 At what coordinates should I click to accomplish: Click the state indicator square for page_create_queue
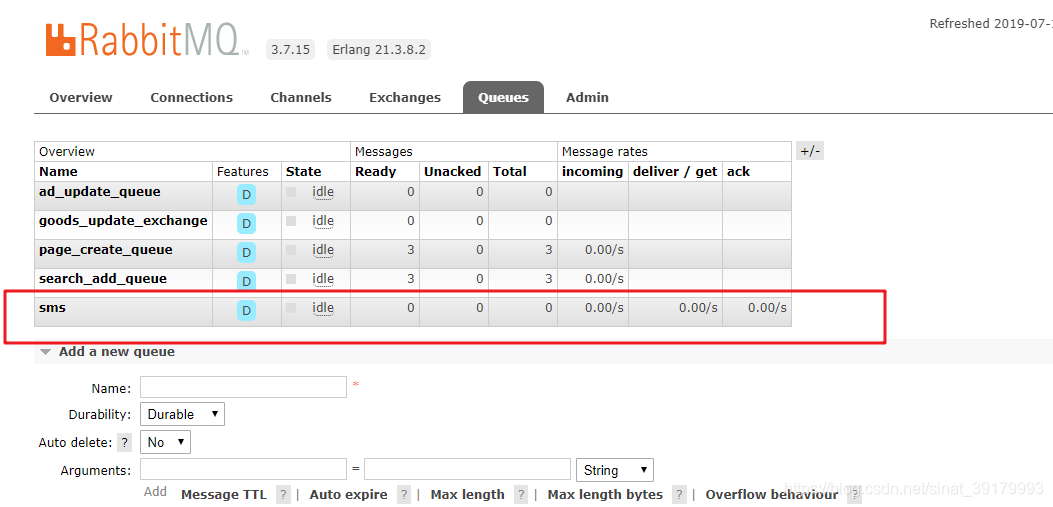click(291, 250)
